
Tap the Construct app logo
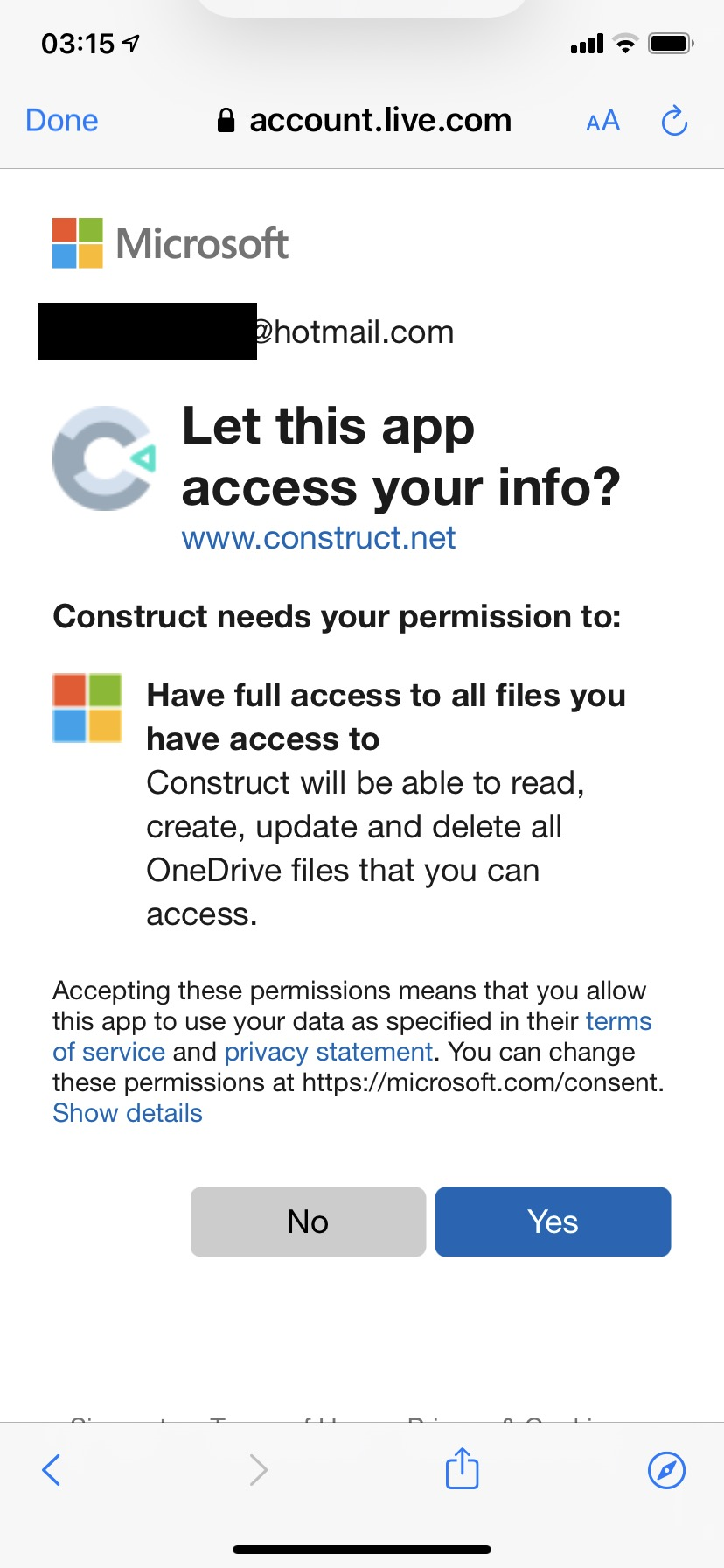[x=104, y=458]
